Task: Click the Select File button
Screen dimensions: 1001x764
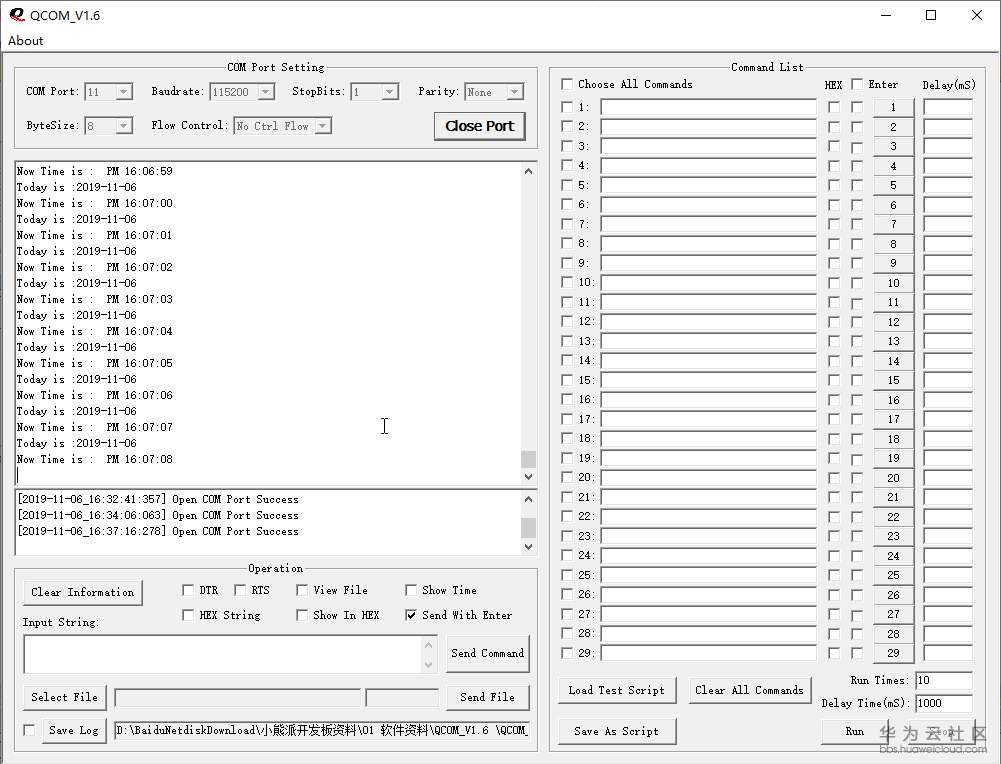Action: [64, 698]
